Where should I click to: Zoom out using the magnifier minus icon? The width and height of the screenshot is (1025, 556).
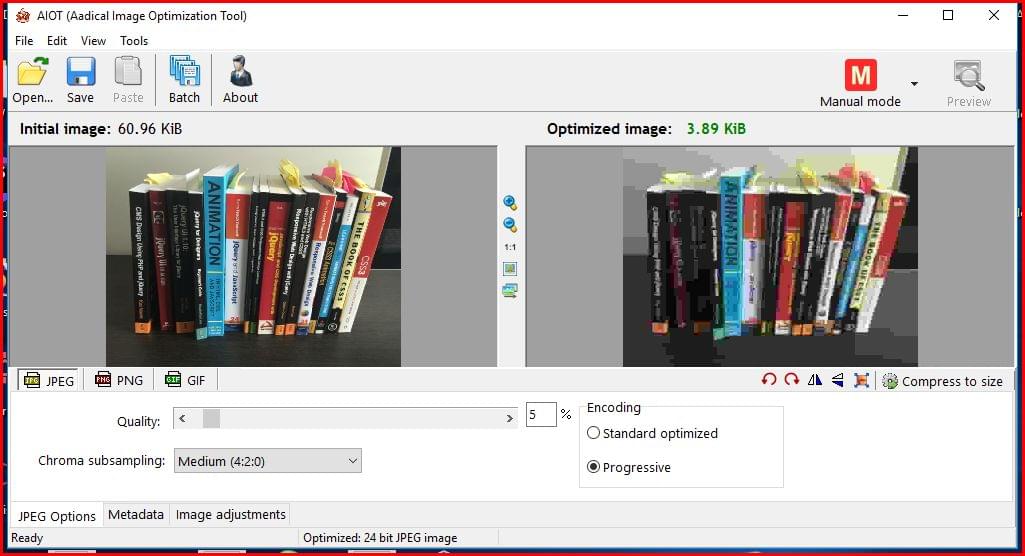click(x=510, y=224)
